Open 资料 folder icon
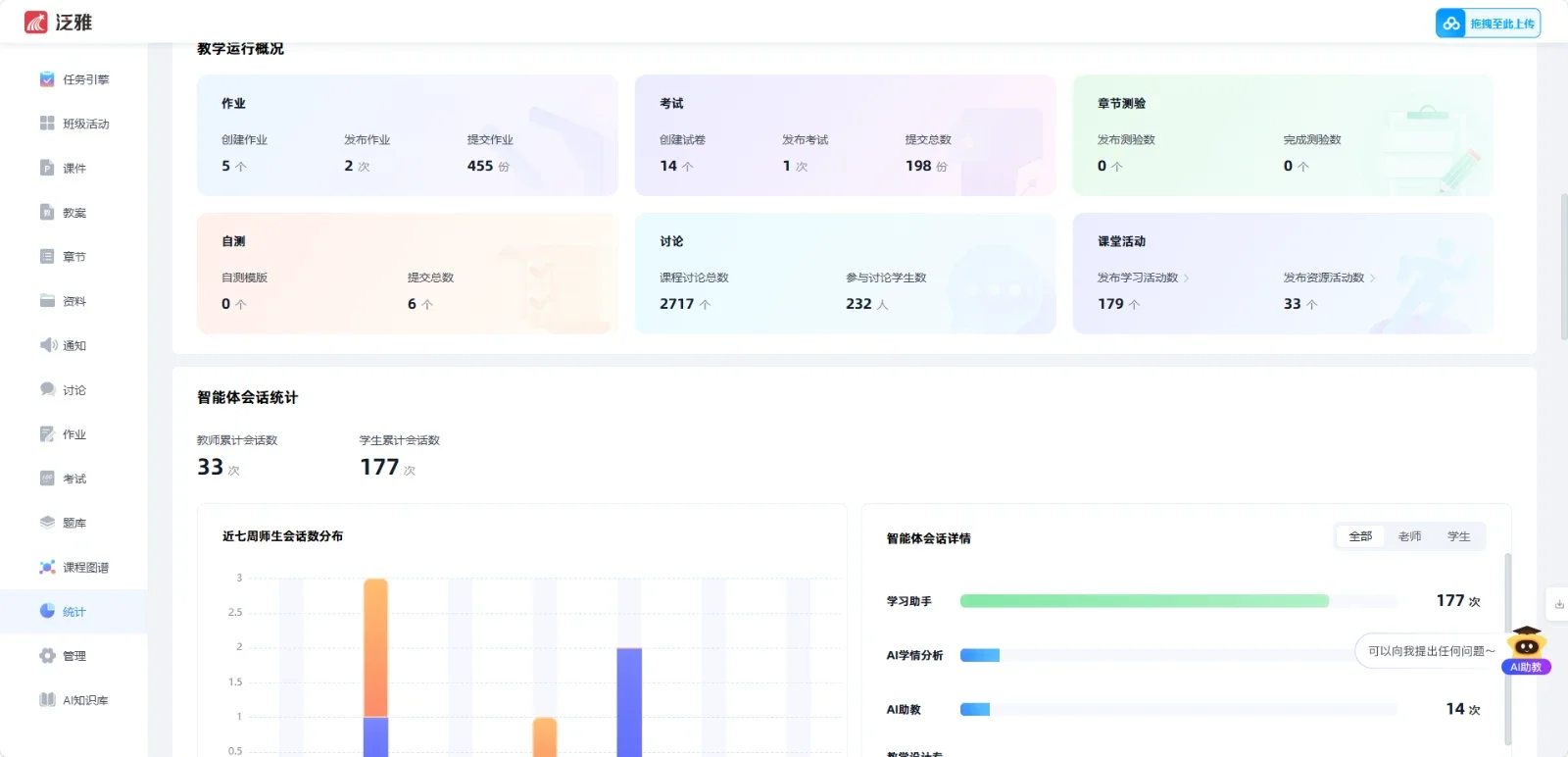 point(47,301)
